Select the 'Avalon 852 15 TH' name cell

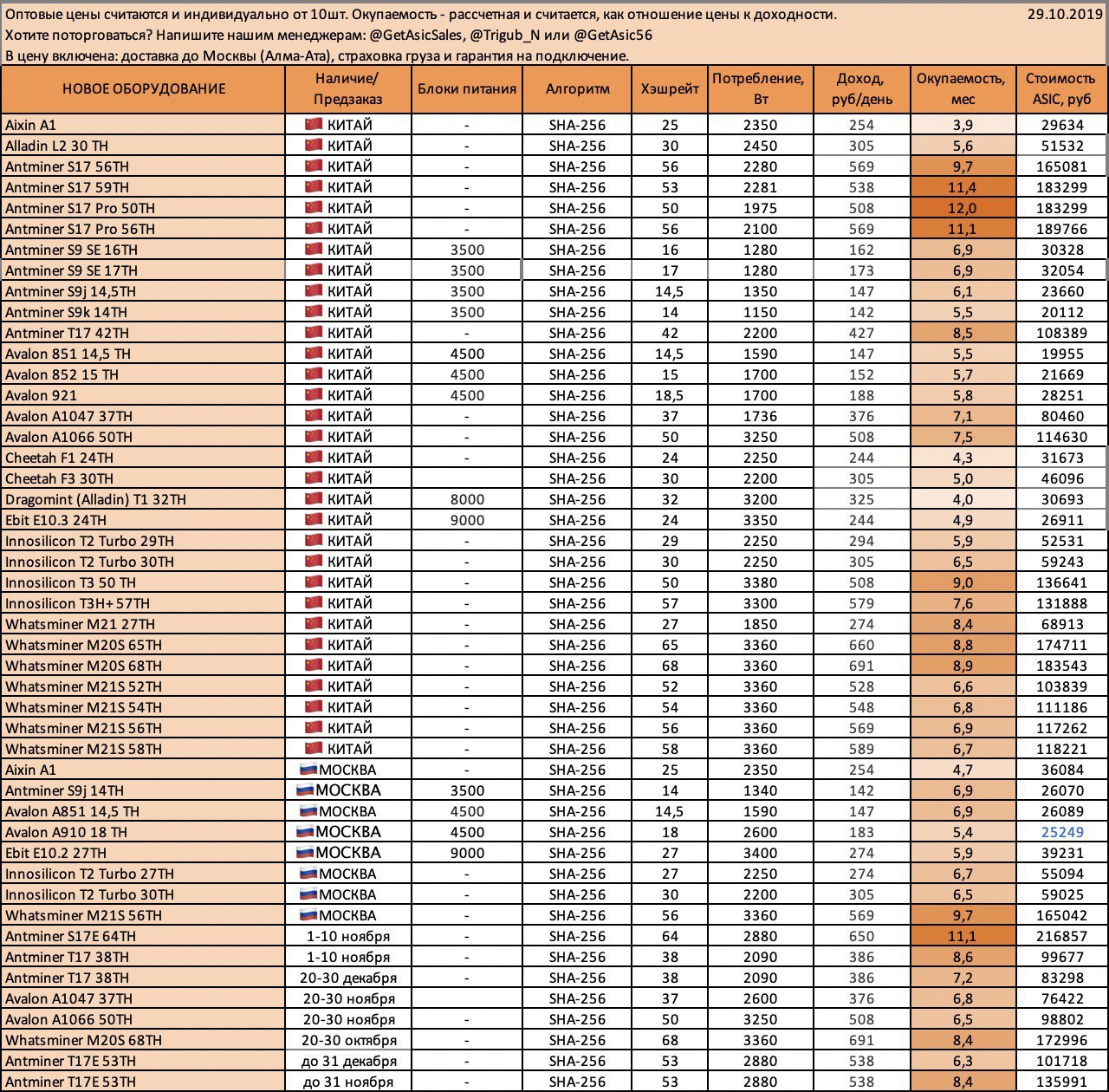[x=144, y=374]
